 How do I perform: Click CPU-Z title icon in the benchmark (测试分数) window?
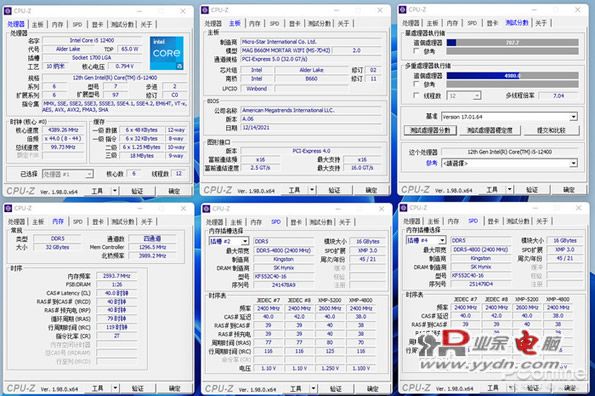pos(403,9)
